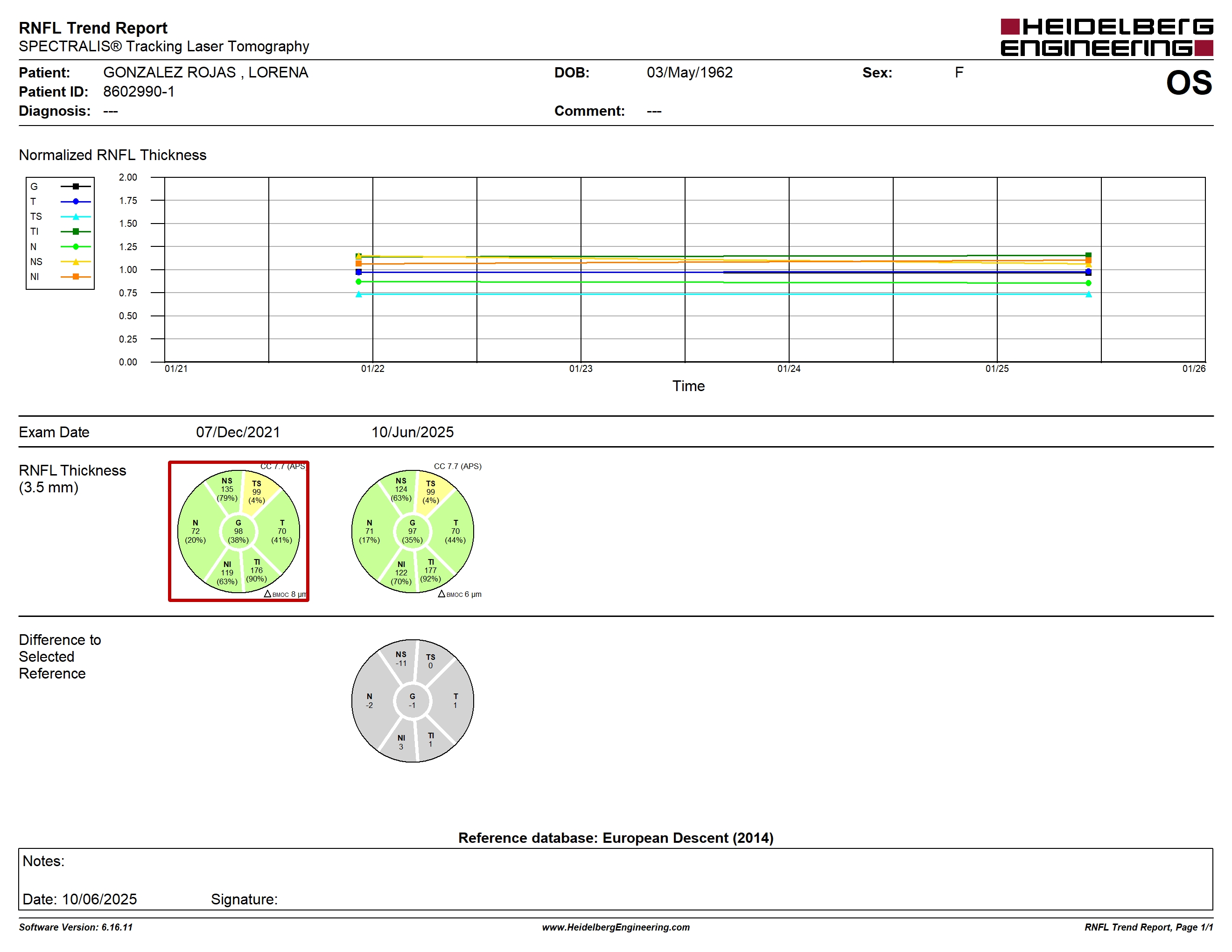Click the green N data point at 2025
This screenshot has height=952, width=1232.
(1088, 283)
